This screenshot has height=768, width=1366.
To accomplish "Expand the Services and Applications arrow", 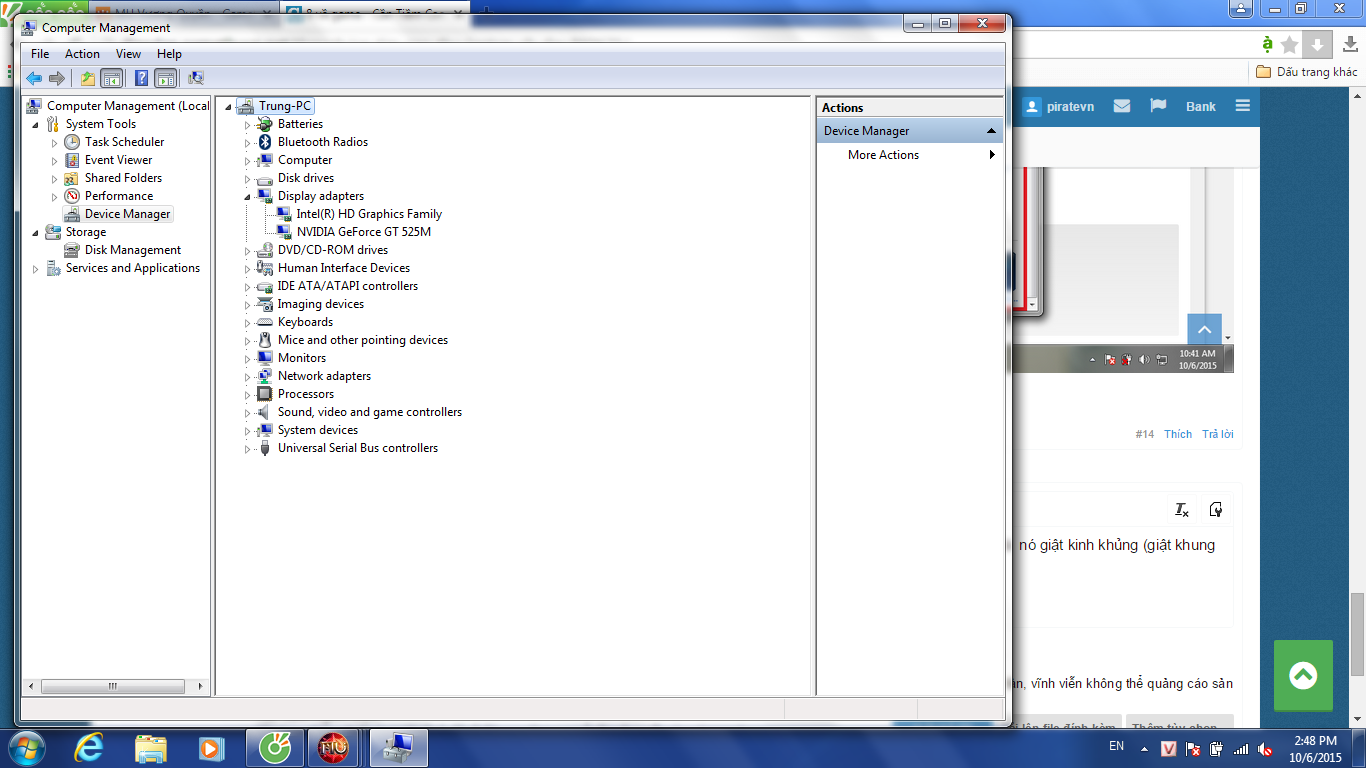I will pyautogui.click(x=37, y=268).
